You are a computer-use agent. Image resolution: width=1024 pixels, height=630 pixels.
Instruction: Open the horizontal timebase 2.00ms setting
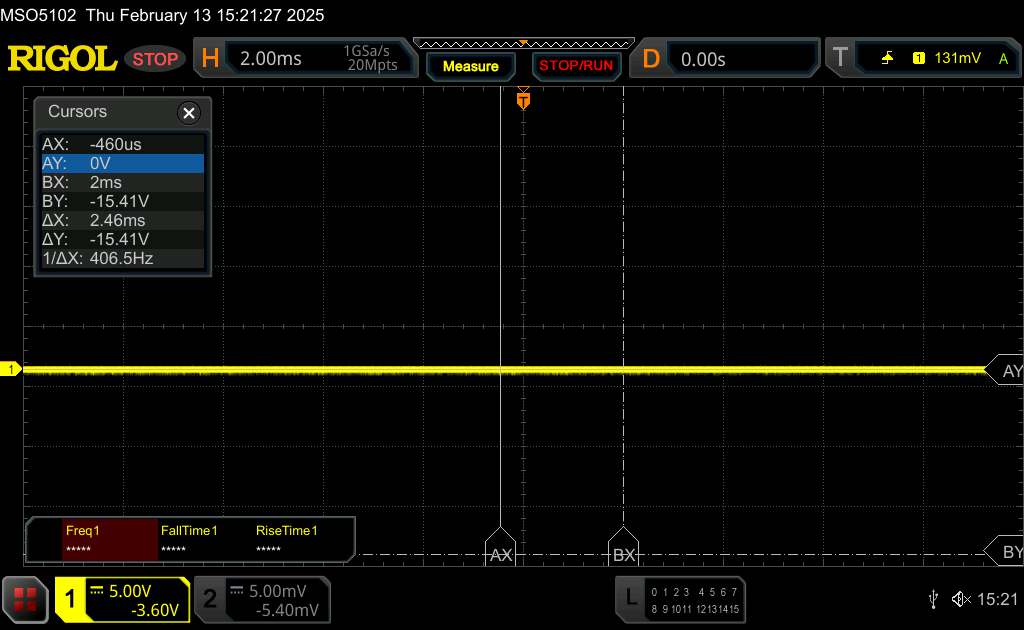[306, 58]
